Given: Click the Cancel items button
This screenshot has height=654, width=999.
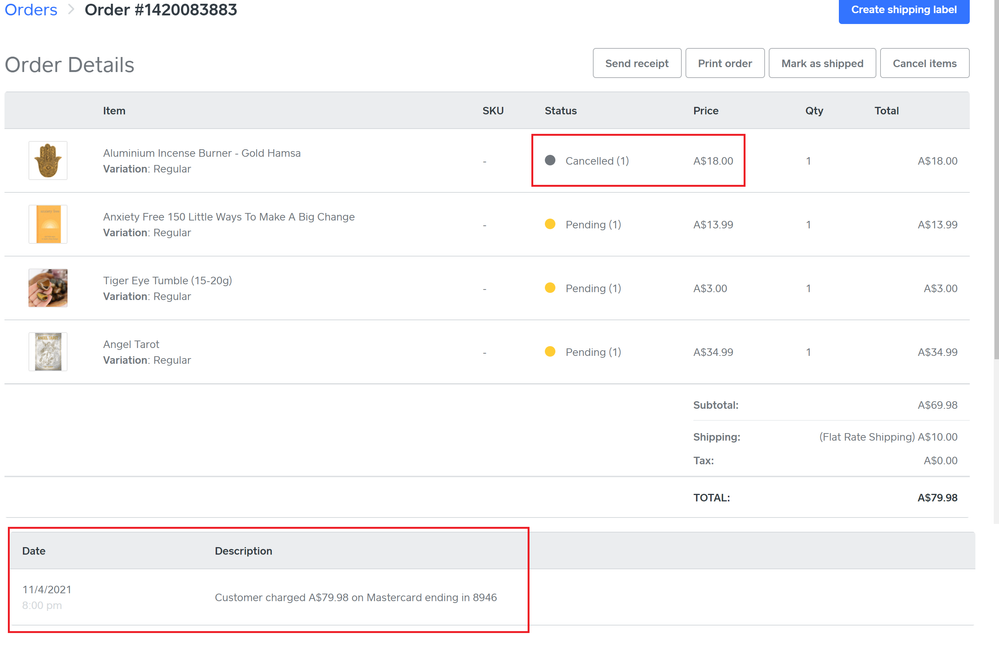Looking at the screenshot, I should [x=924, y=63].
